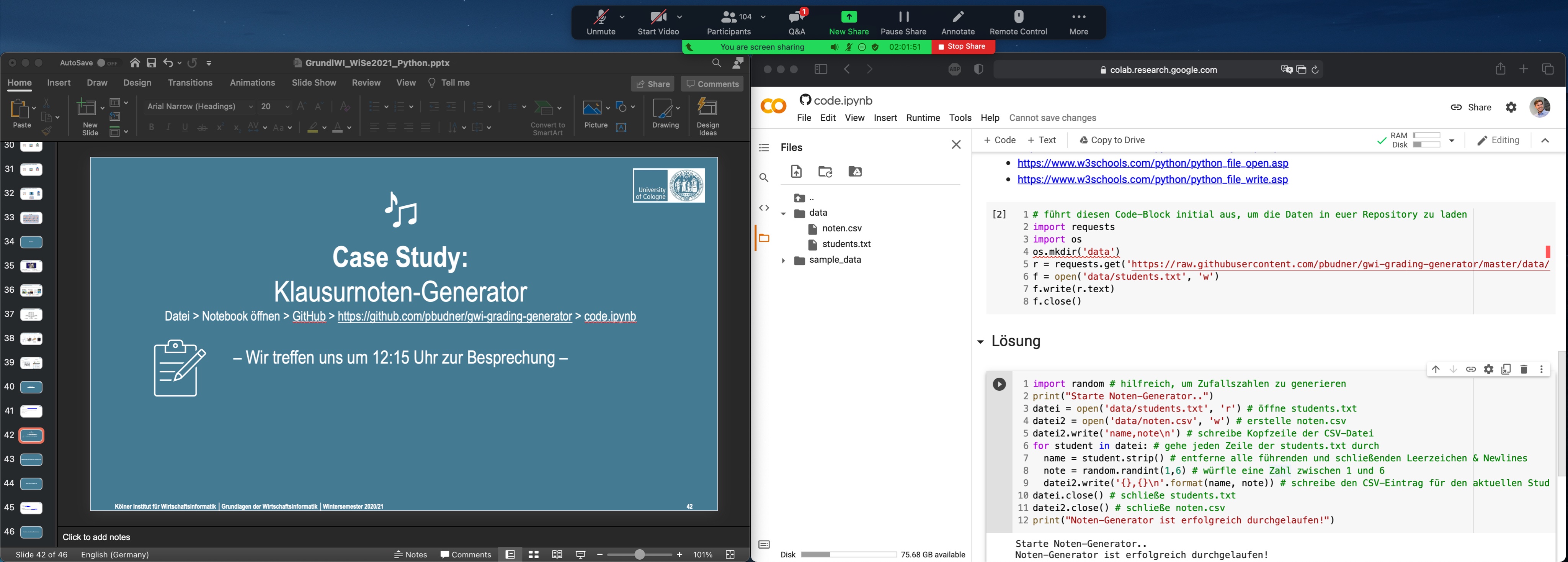The image size is (1568, 562).
Task: Toggle Notes pane in status bar
Action: coord(411,554)
